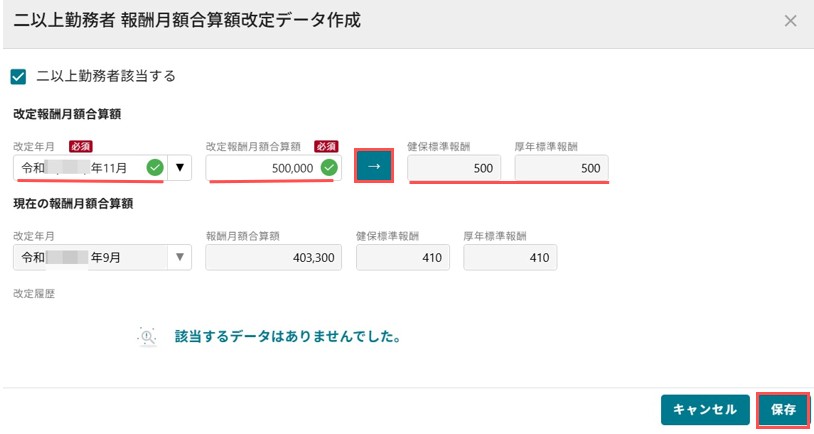
Task: Click green checkmark in 改定年月 field
Action: click(155, 168)
